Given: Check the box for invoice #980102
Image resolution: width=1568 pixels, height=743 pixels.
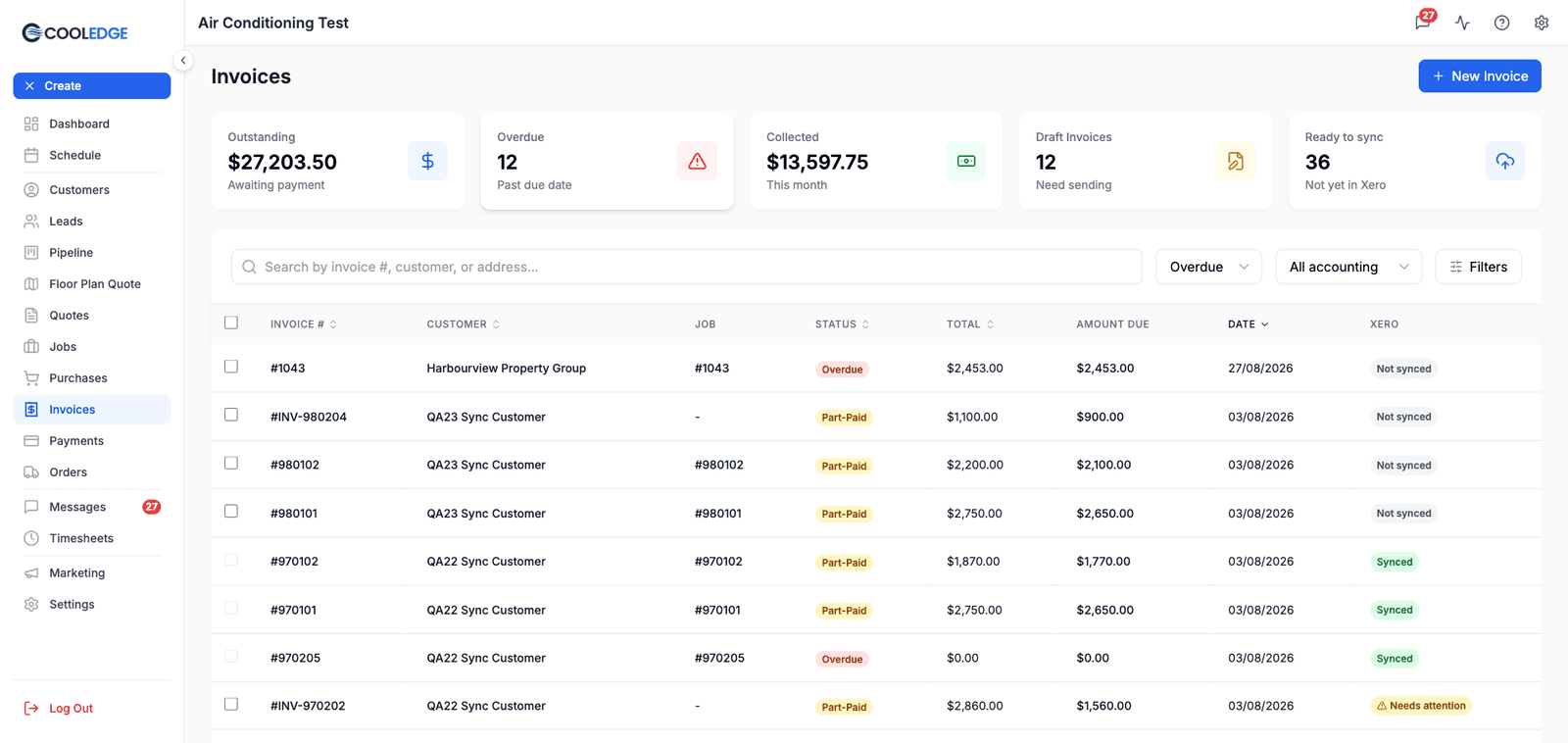Looking at the screenshot, I should pos(231,463).
